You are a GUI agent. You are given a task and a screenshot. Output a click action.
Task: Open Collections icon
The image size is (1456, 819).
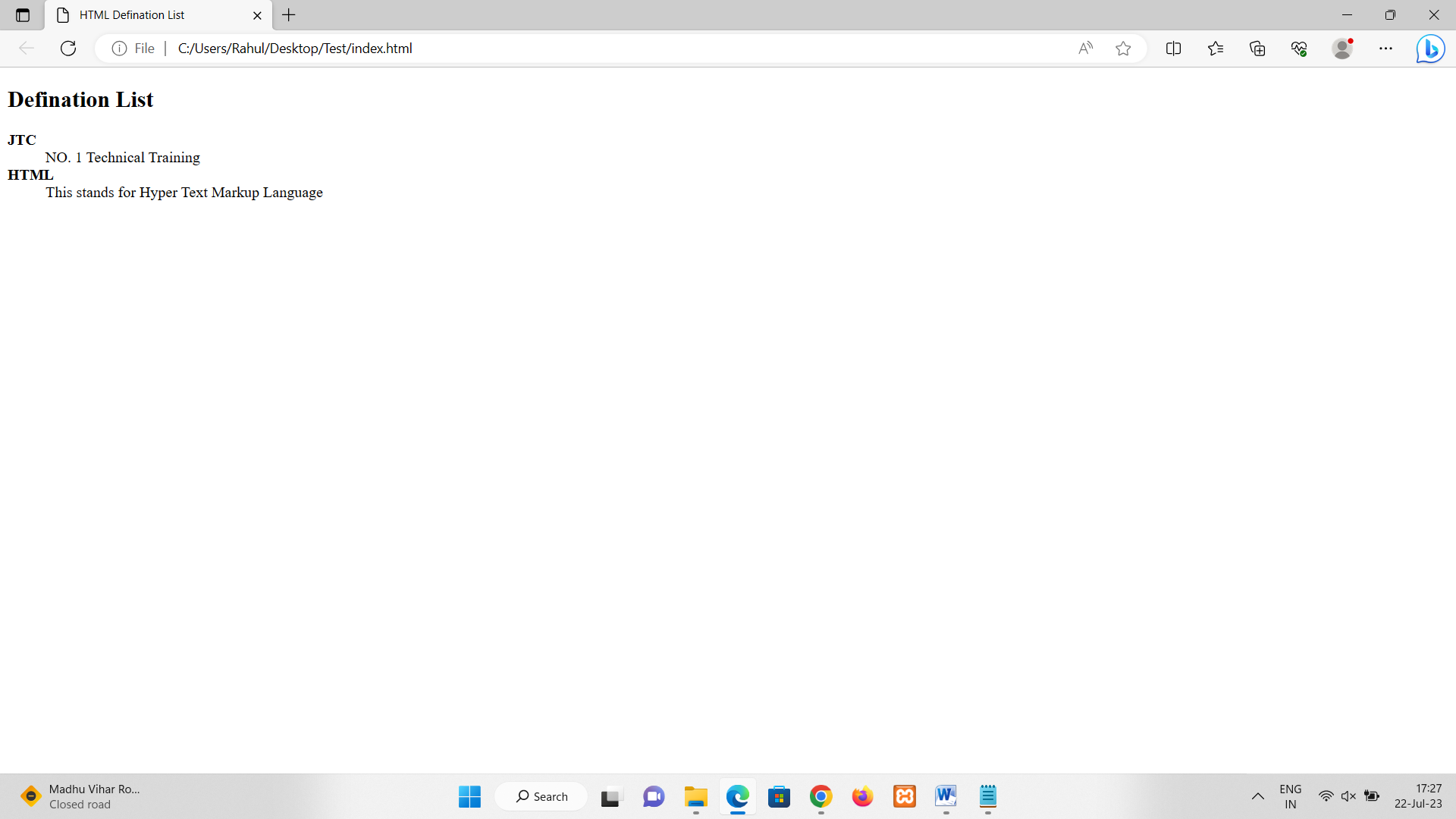pos(1257,49)
